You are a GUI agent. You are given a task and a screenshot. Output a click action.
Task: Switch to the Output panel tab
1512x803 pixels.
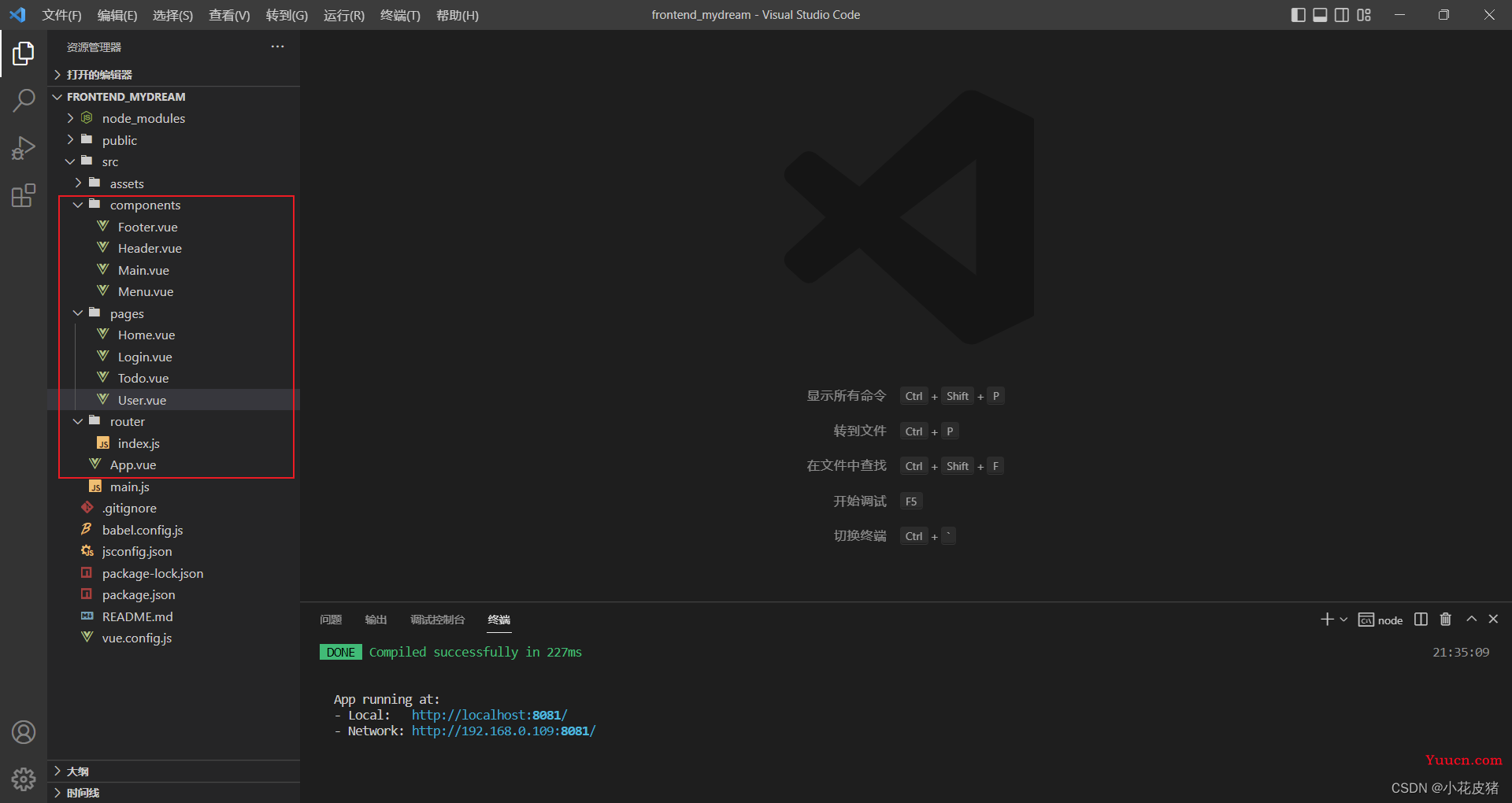[x=376, y=620]
